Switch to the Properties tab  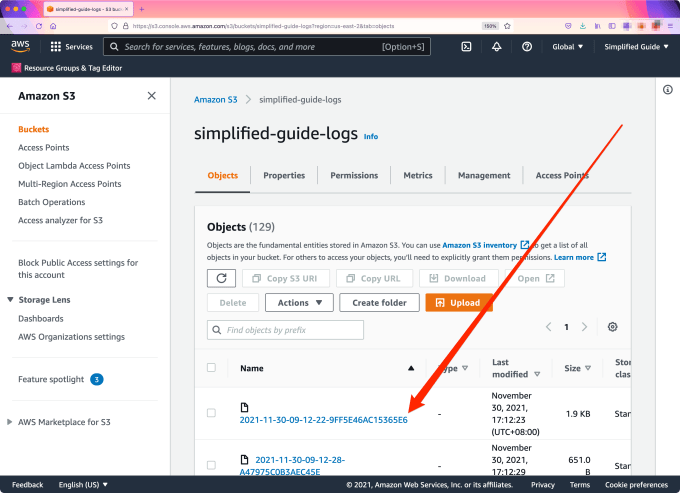[284, 176]
